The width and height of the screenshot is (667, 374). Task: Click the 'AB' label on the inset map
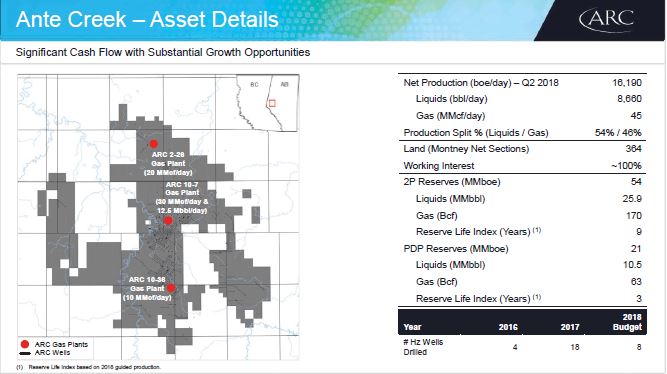[x=285, y=84]
